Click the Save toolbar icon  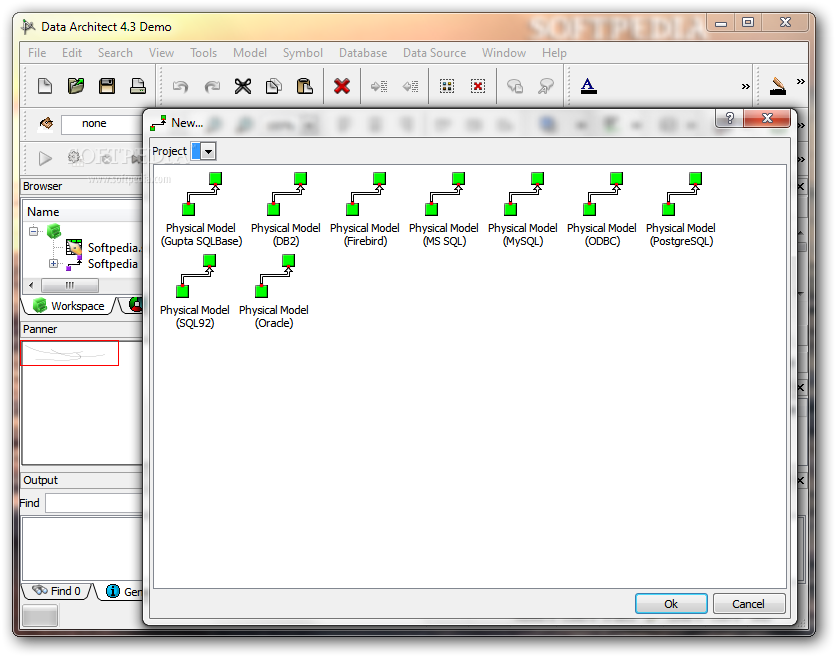[x=107, y=86]
